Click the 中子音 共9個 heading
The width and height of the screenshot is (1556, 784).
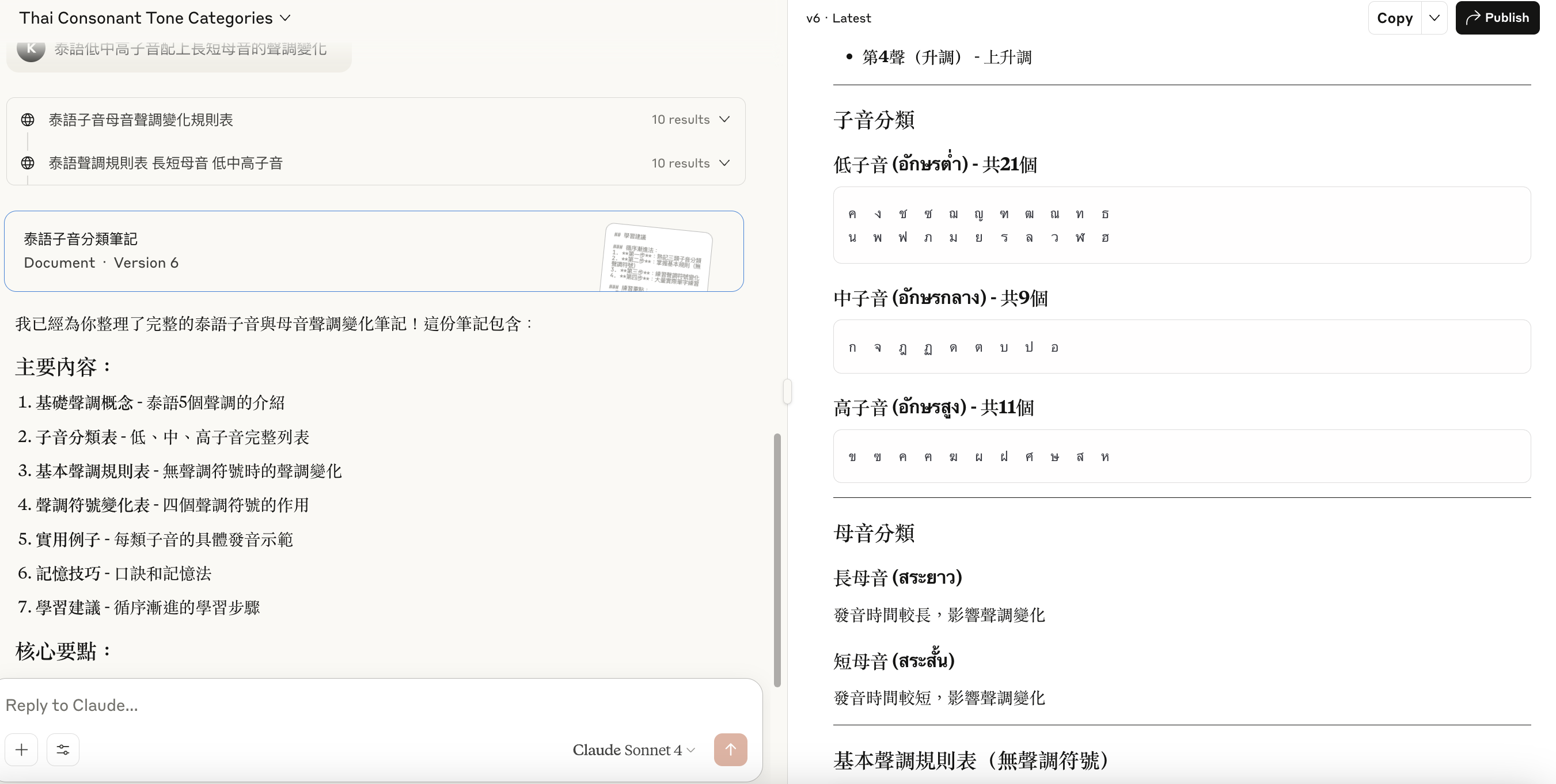(940, 297)
